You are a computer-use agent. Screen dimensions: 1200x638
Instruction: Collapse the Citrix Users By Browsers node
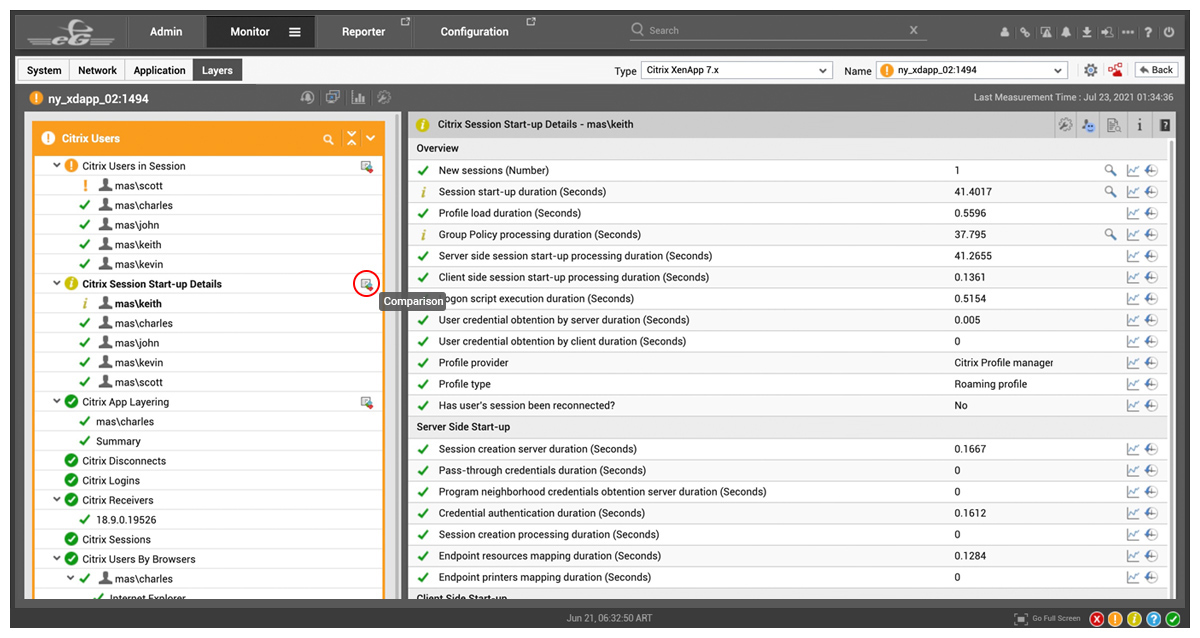point(57,559)
